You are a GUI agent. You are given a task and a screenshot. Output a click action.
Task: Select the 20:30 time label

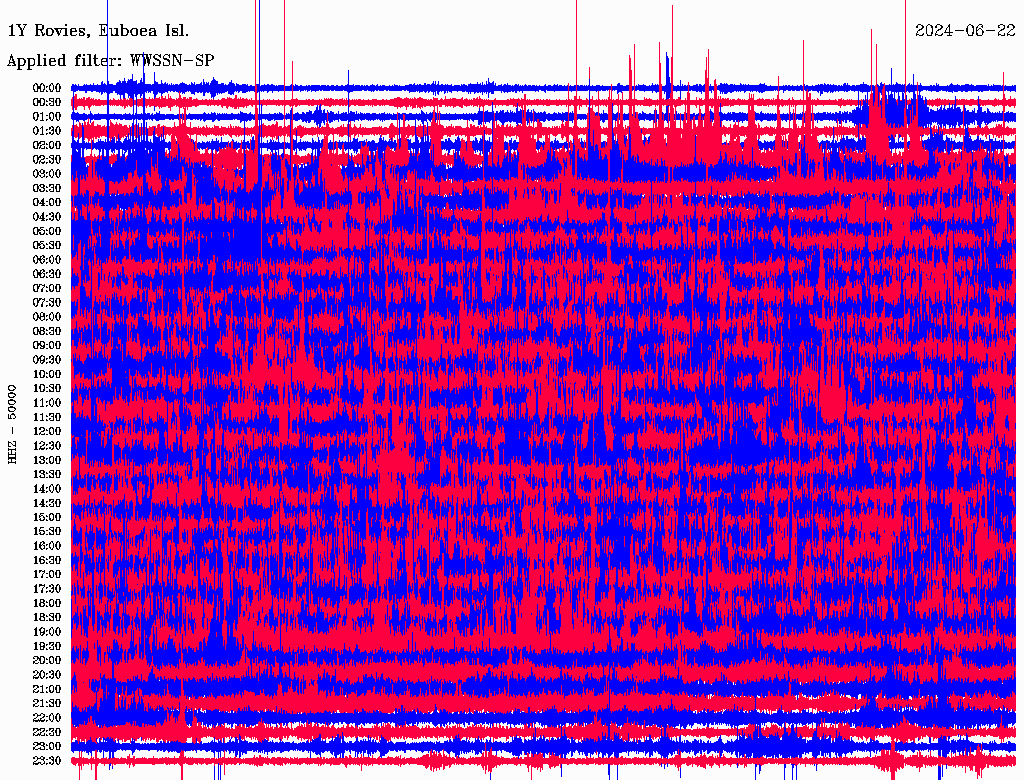coord(47,675)
